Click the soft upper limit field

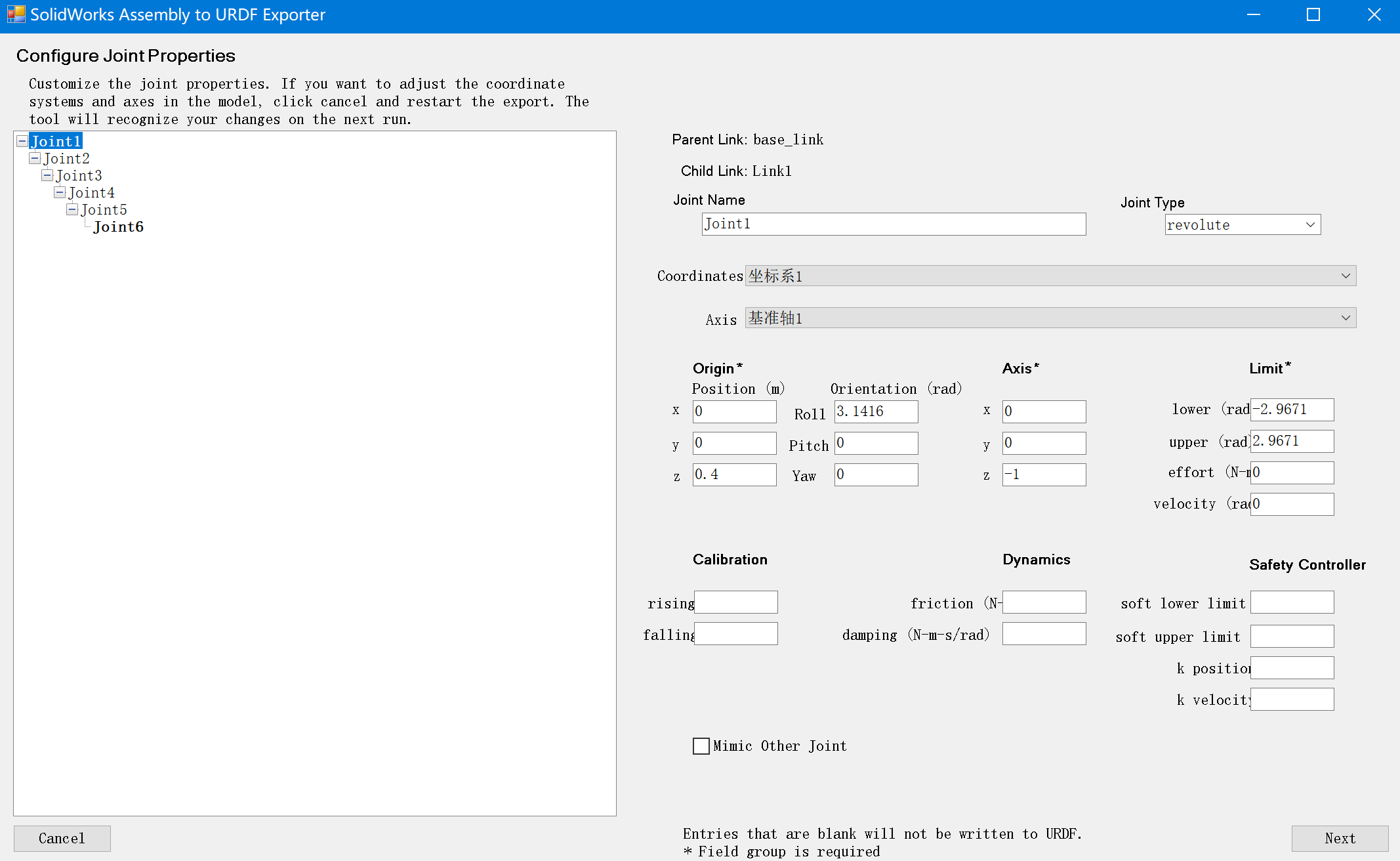1291,635
